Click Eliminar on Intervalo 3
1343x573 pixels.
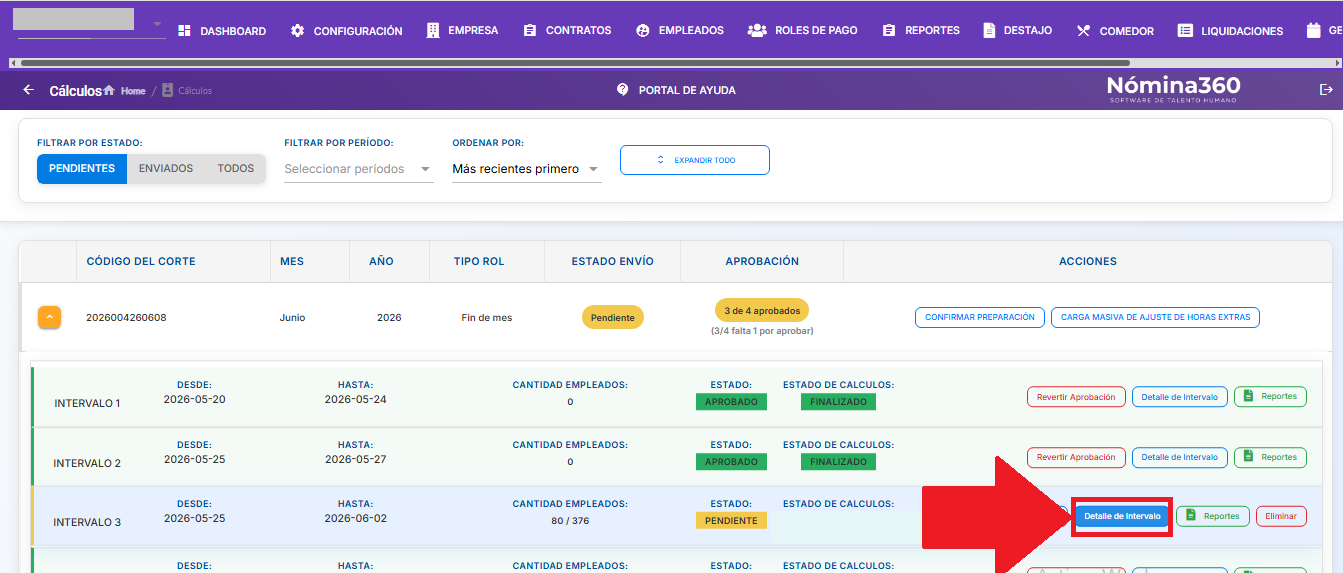pos(1281,516)
